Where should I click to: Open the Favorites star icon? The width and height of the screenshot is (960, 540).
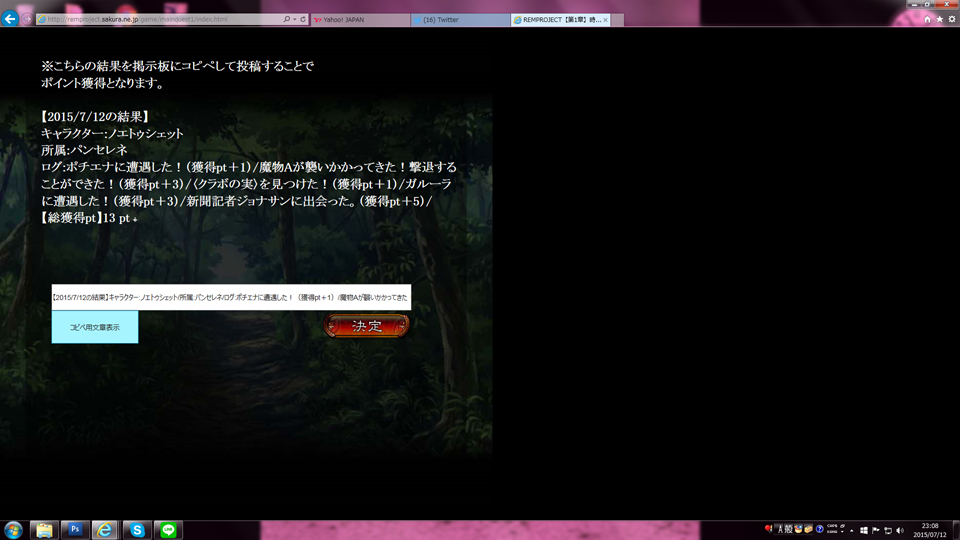click(939, 20)
